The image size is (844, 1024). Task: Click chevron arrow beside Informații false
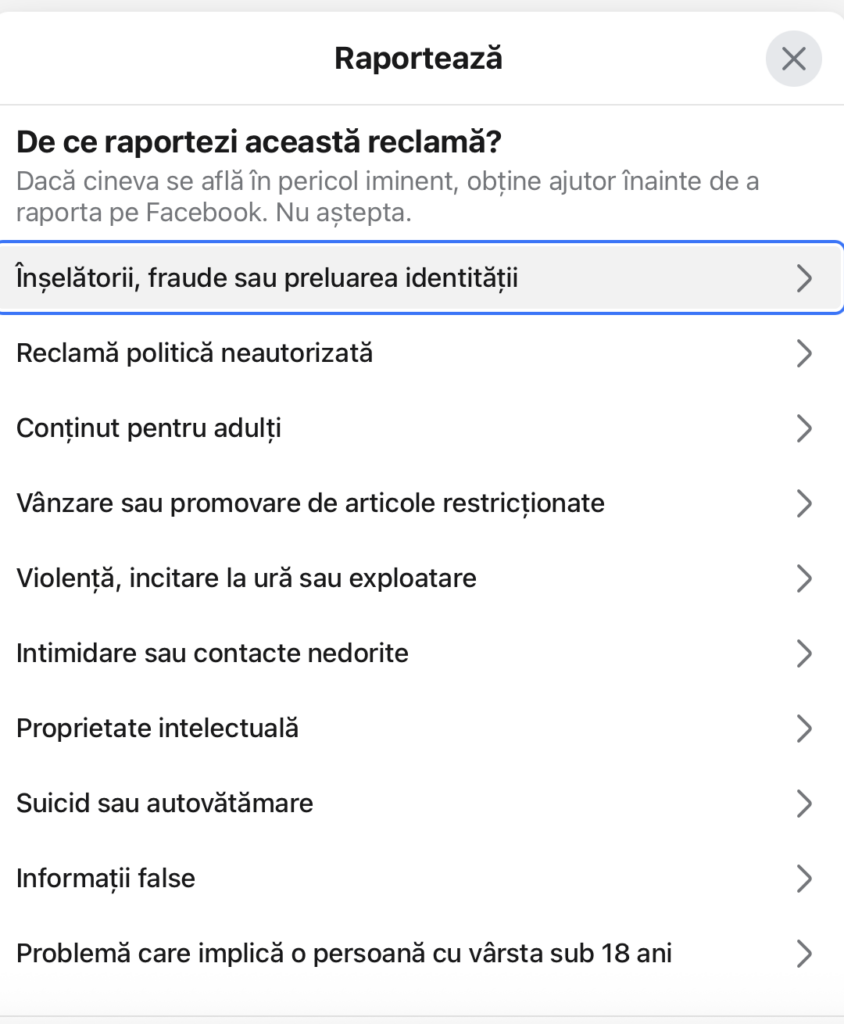804,878
